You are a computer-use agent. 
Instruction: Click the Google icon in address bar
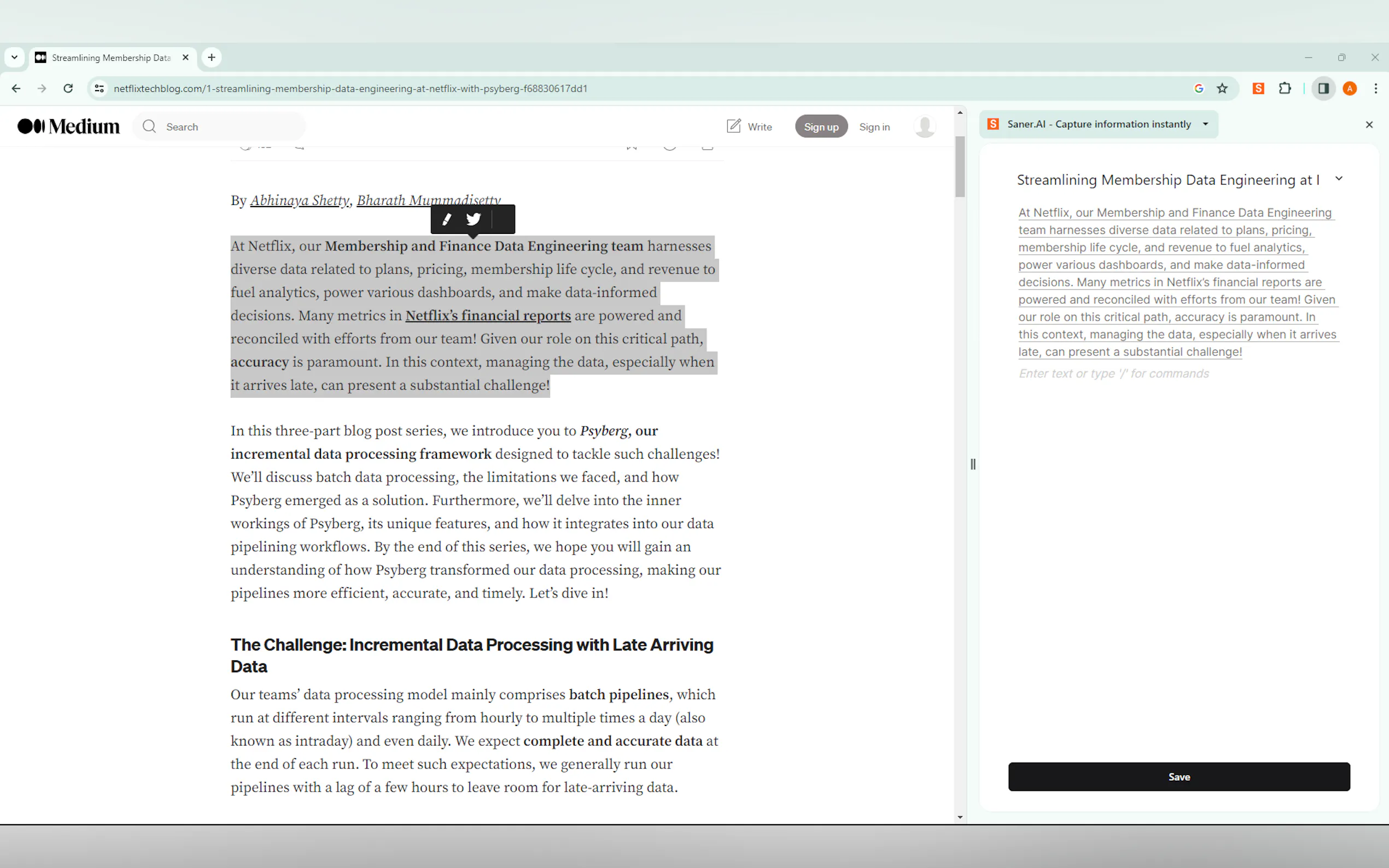tap(1199, 89)
